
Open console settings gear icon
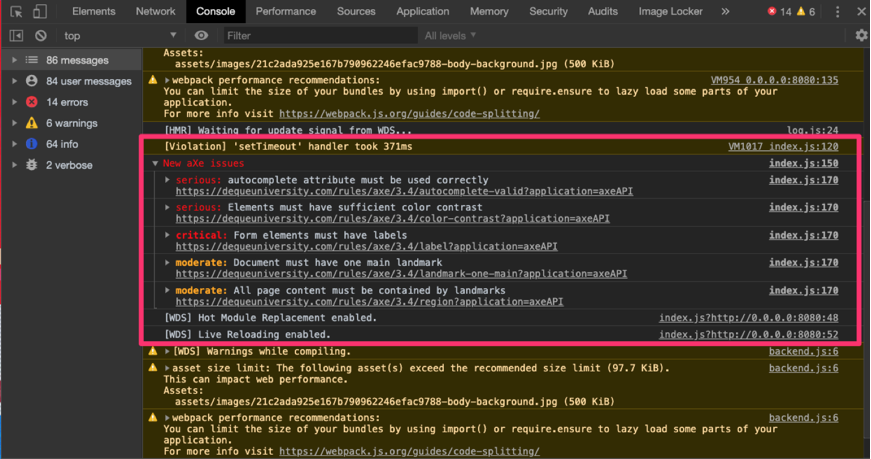tap(862, 36)
